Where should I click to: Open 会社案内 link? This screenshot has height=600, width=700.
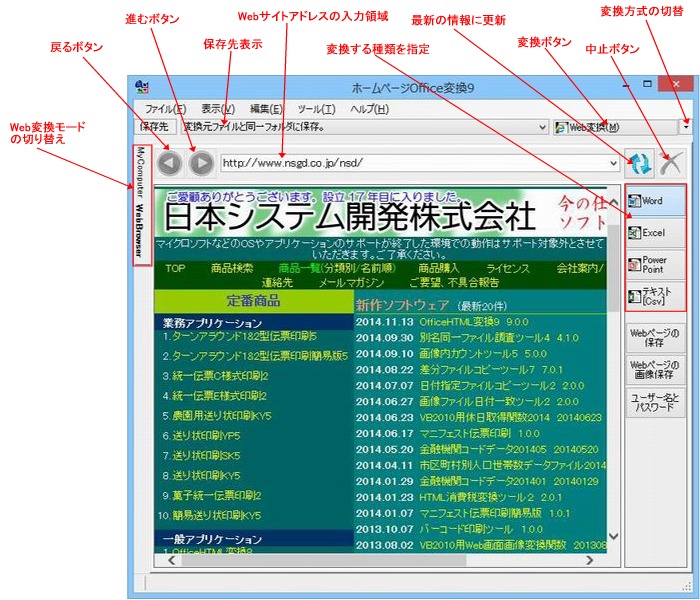[x=578, y=268]
